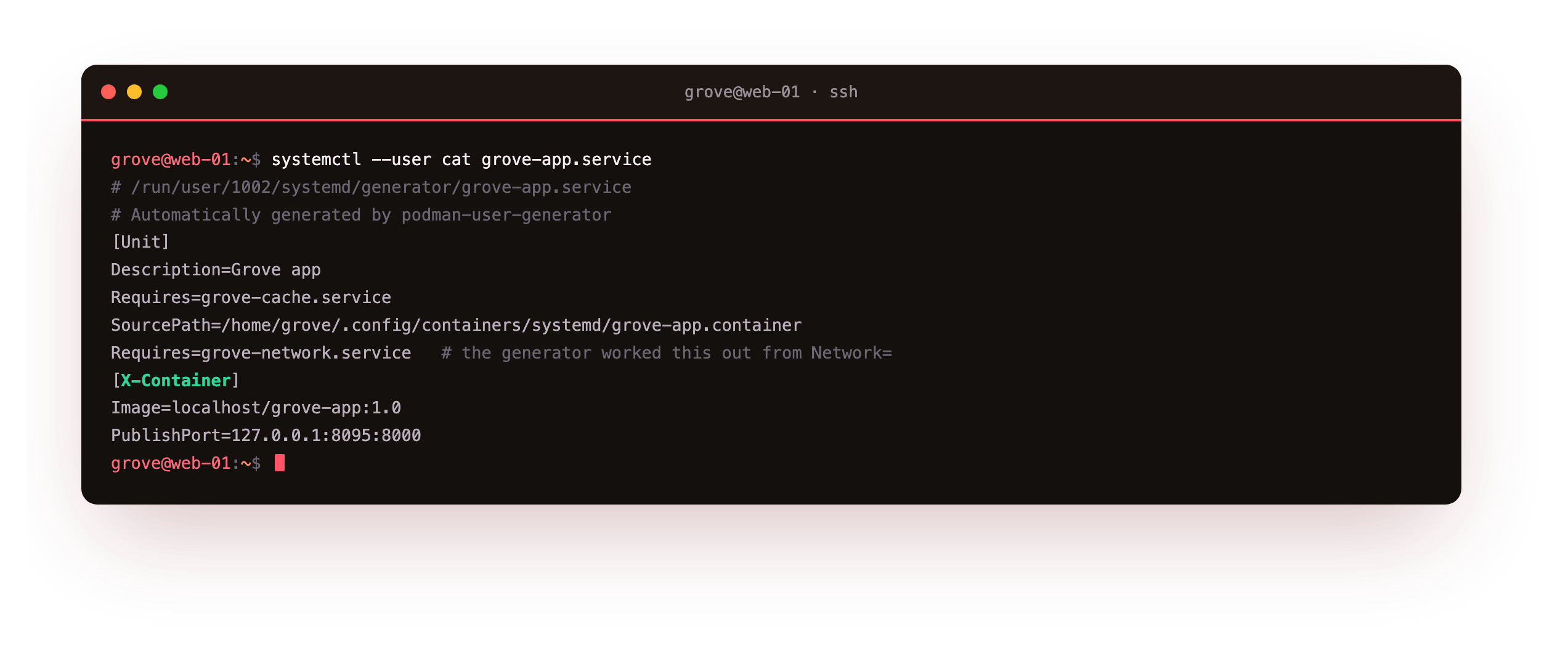Screen dimensions: 1568x653
Task: Click the comment 'the generator worked this out from Network='
Action: (676, 353)
